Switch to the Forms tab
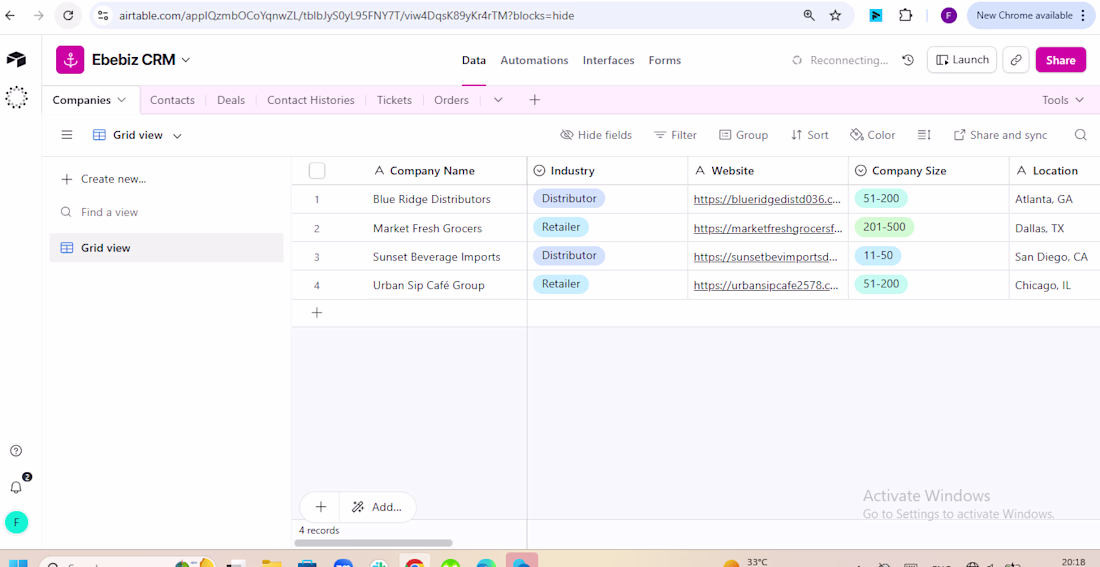 pyautogui.click(x=664, y=60)
